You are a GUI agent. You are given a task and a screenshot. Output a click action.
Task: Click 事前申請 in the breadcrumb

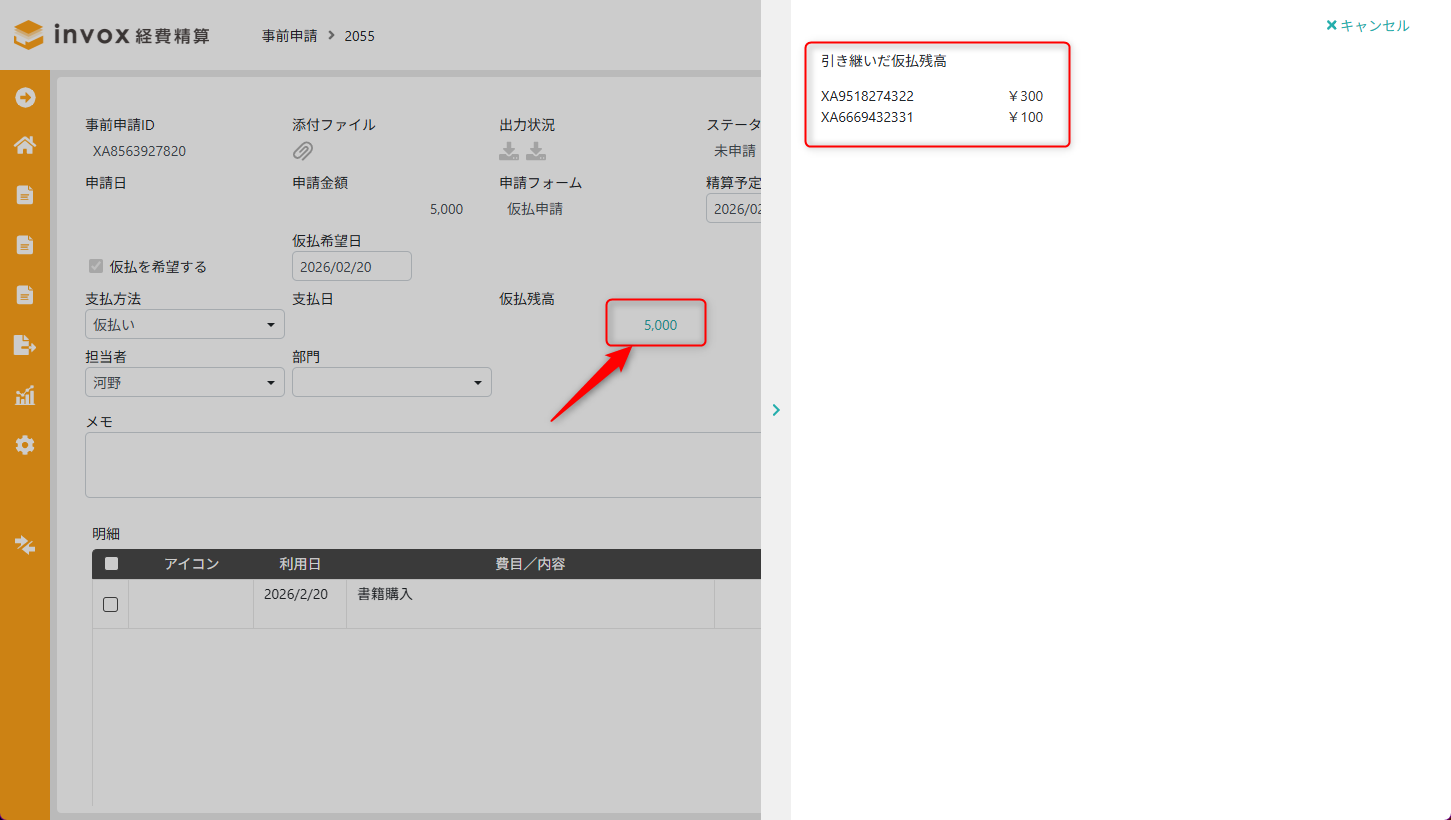[289, 36]
